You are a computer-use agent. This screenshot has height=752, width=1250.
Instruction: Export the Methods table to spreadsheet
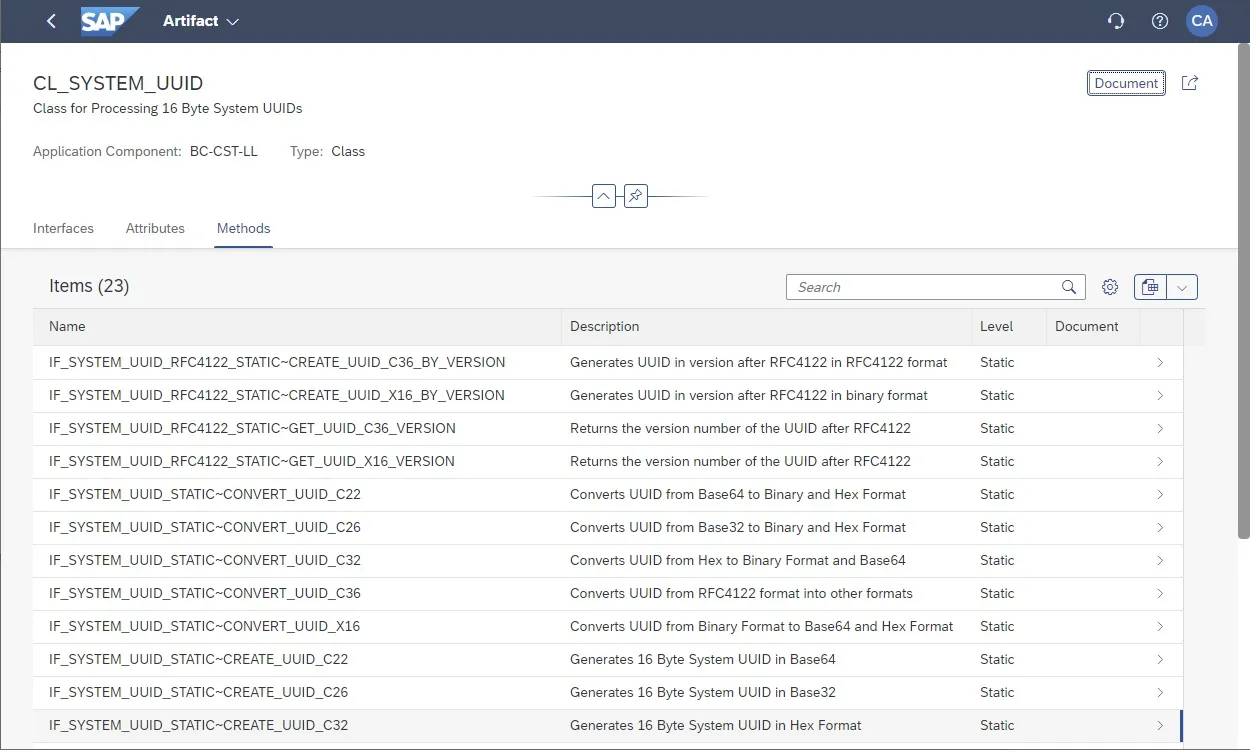pos(1148,287)
